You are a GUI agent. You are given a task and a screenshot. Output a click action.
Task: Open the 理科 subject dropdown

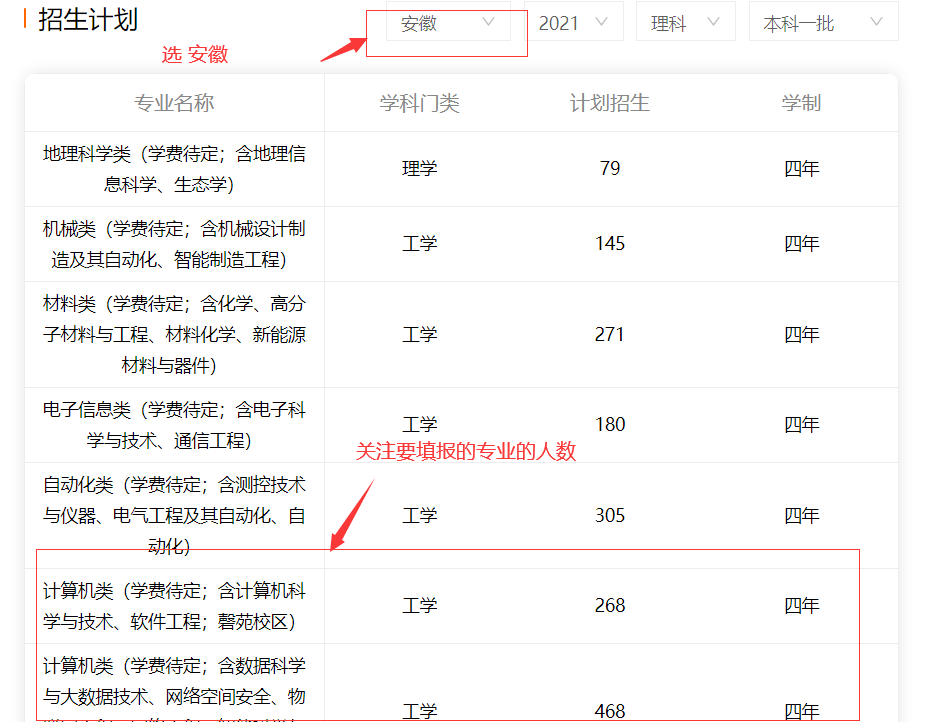click(x=685, y=23)
